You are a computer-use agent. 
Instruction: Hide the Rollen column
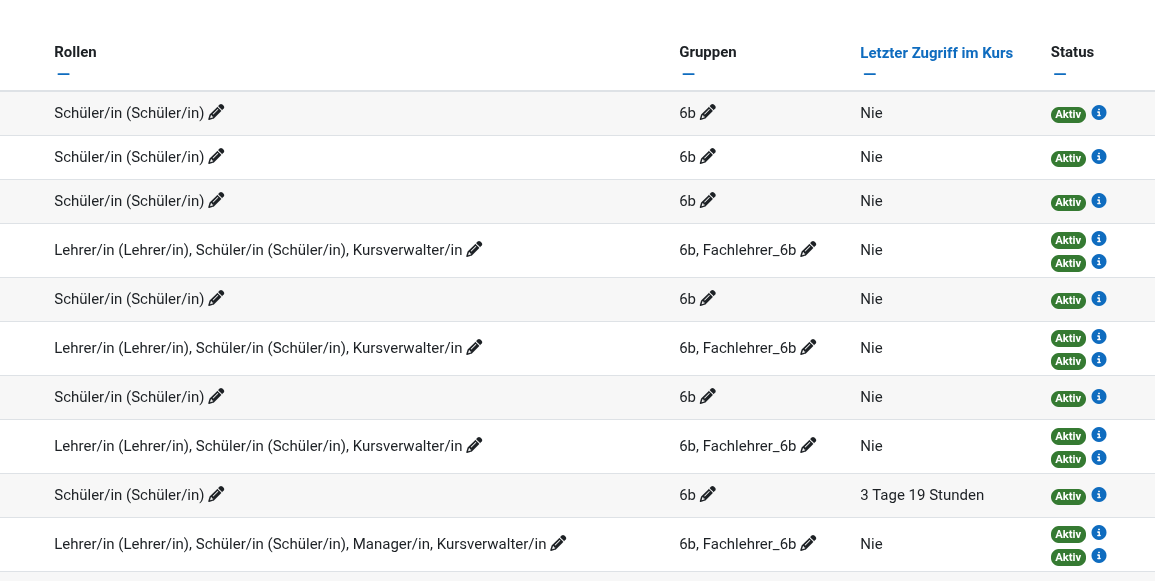63,73
